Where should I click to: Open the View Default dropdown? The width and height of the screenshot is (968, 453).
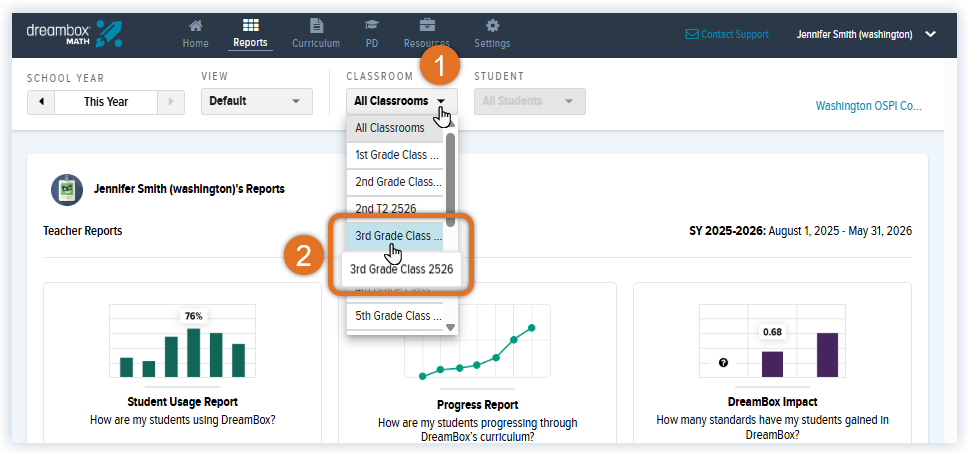tap(257, 101)
